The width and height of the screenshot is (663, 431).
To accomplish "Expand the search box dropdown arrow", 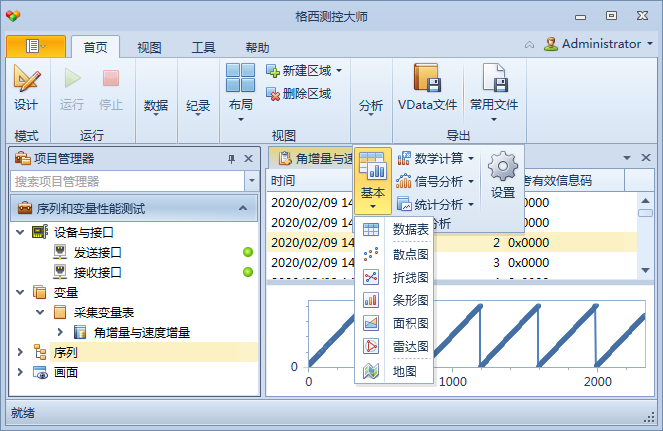I will click(252, 181).
